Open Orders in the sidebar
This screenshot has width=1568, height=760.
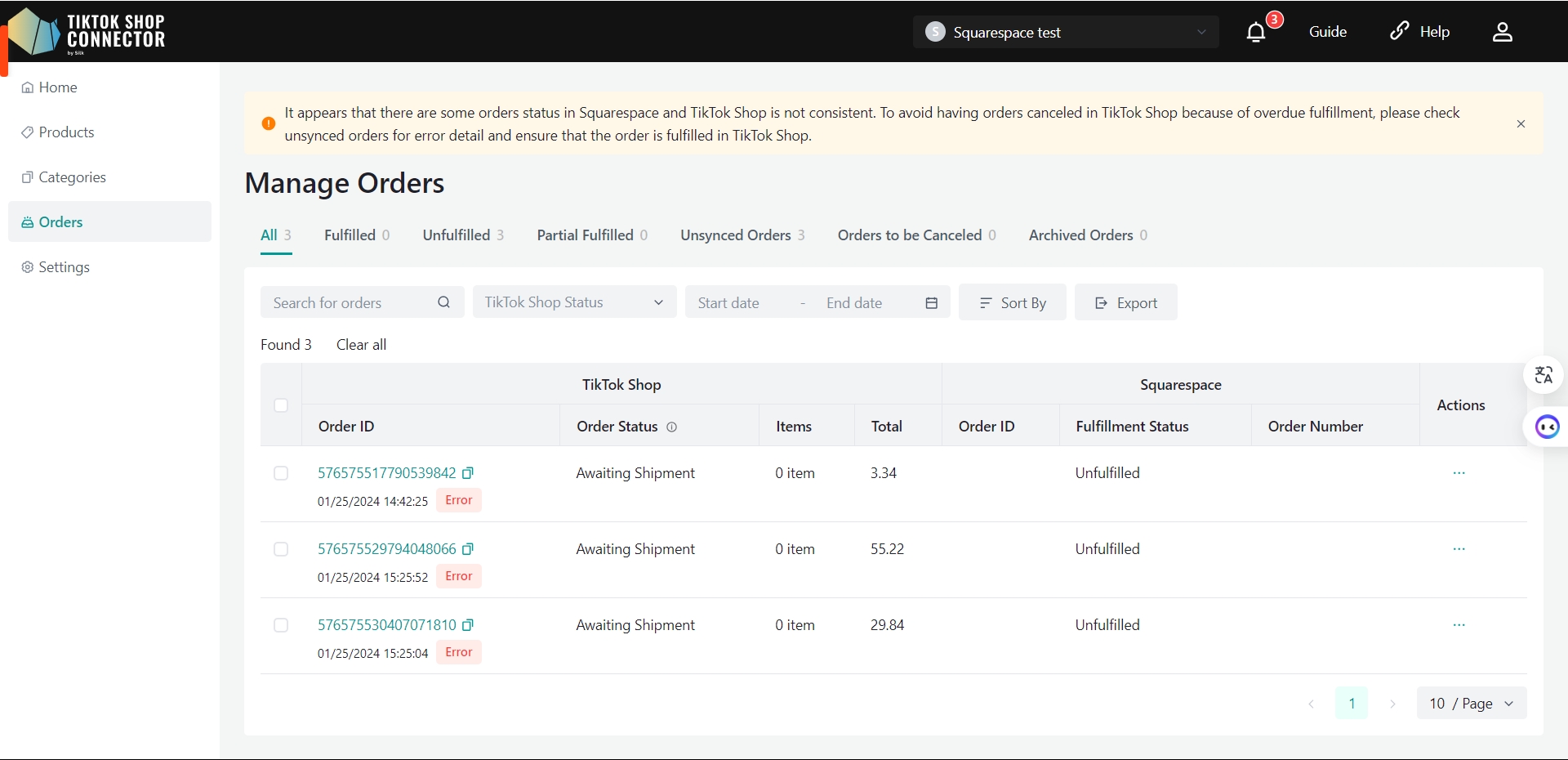[x=109, y=221]
